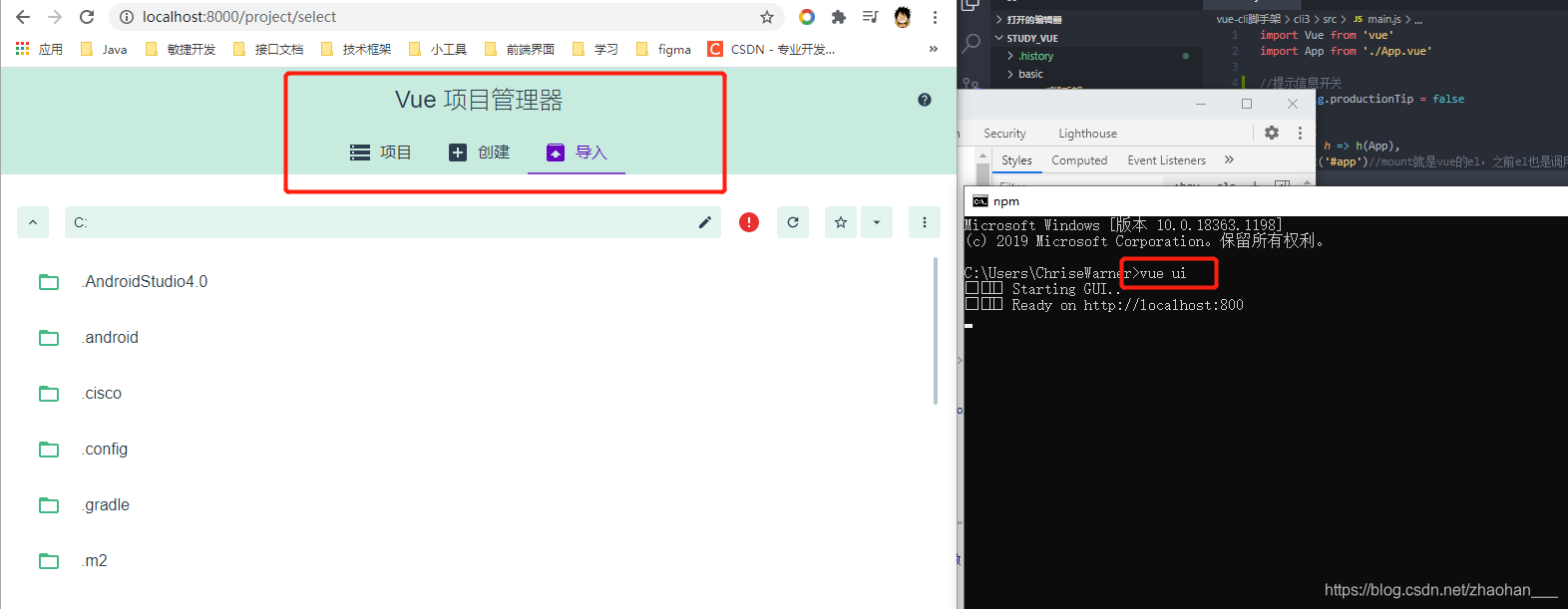Open the folder explorer more options menu
The image size is (1568, 609).
pos(925,222)
